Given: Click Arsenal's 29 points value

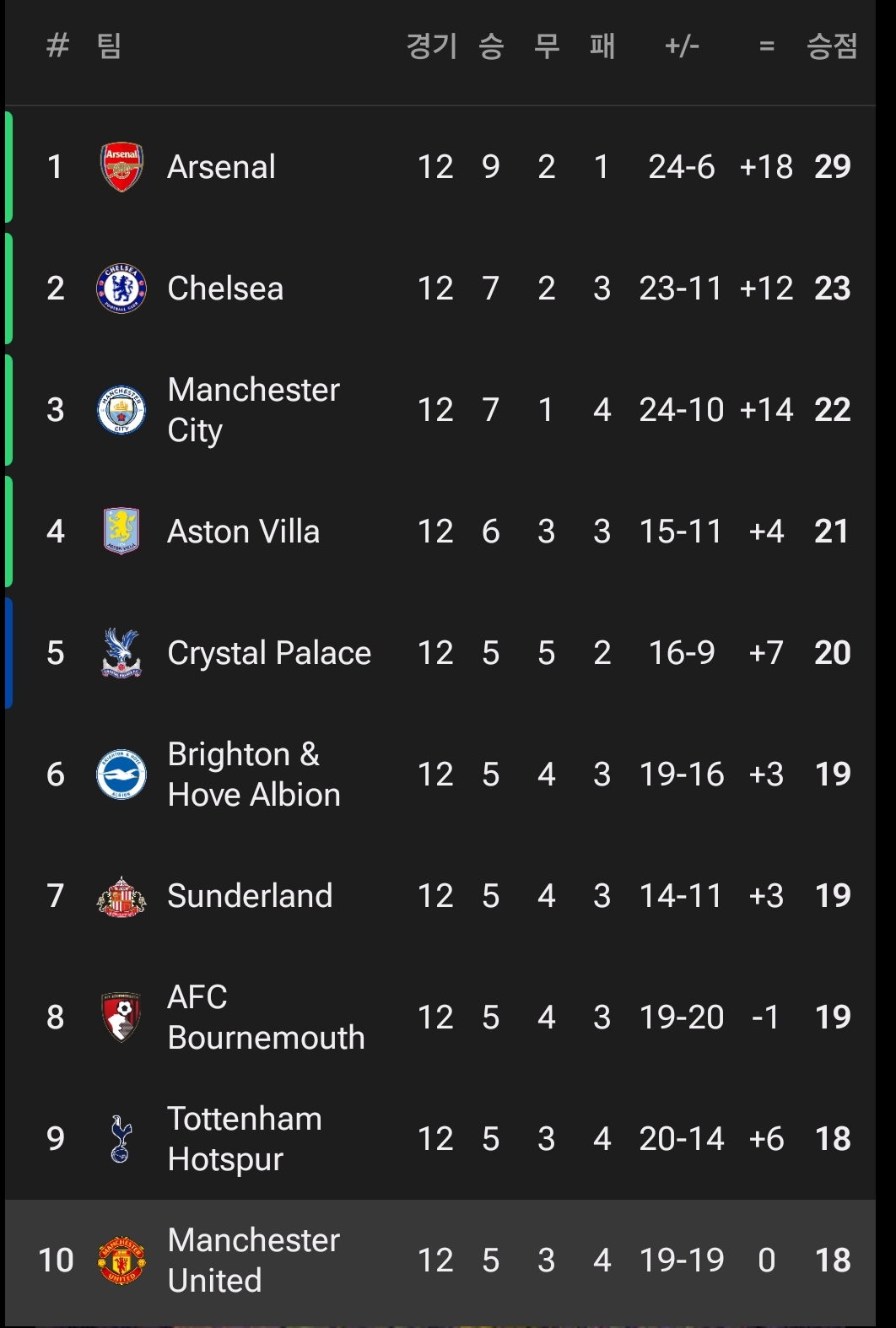Looking at the screenshot, I should [x=832, y=167].
